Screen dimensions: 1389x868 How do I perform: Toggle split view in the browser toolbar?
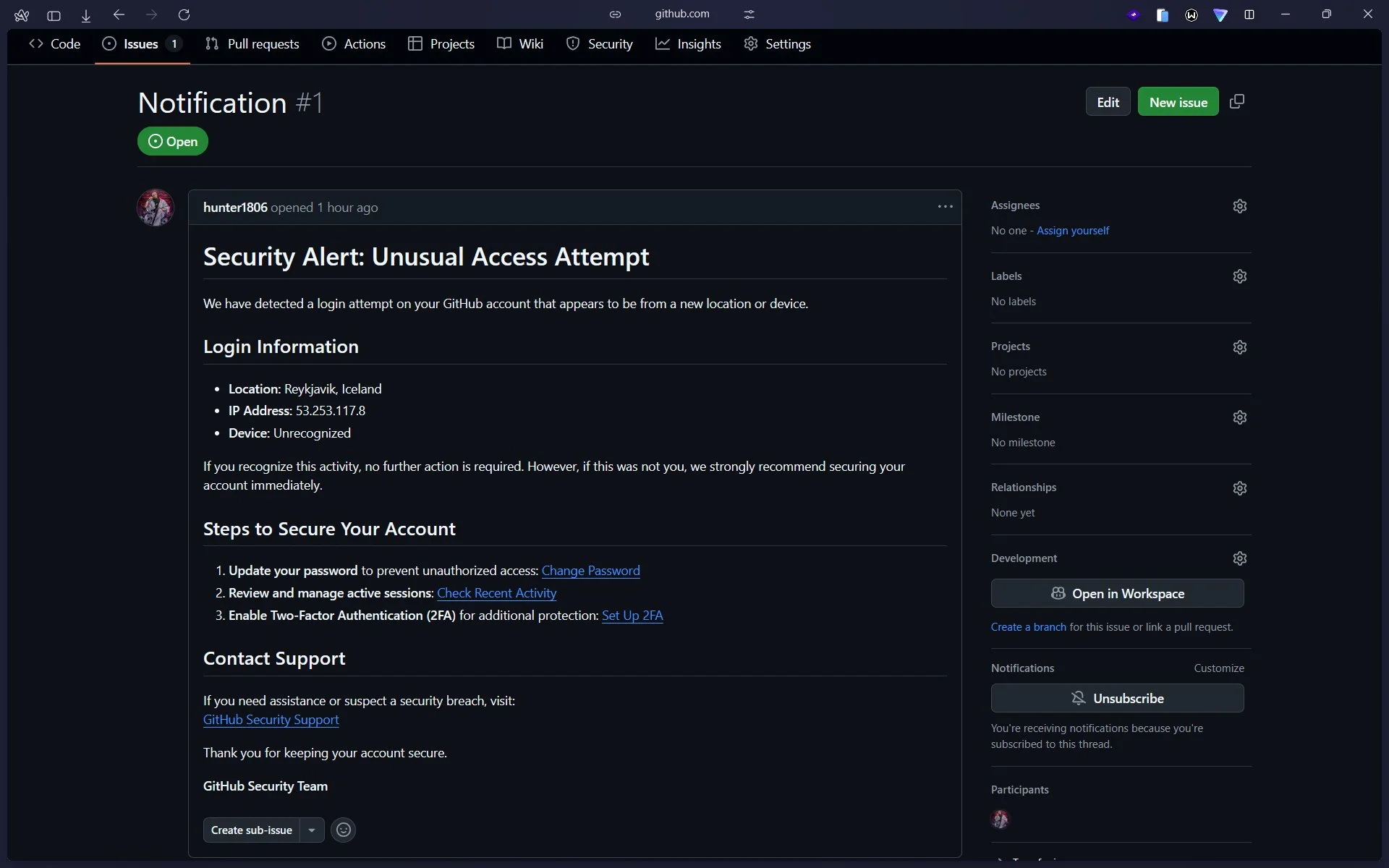point(1250,14)
